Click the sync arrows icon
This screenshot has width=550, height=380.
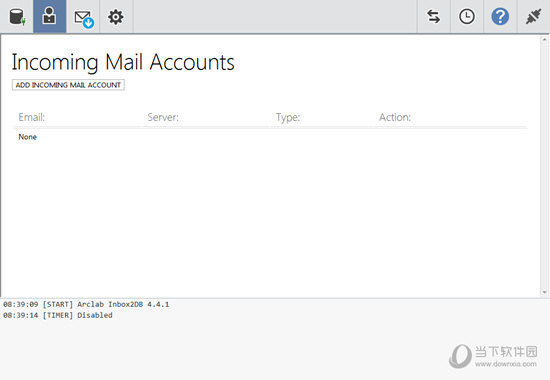(434, 16)
